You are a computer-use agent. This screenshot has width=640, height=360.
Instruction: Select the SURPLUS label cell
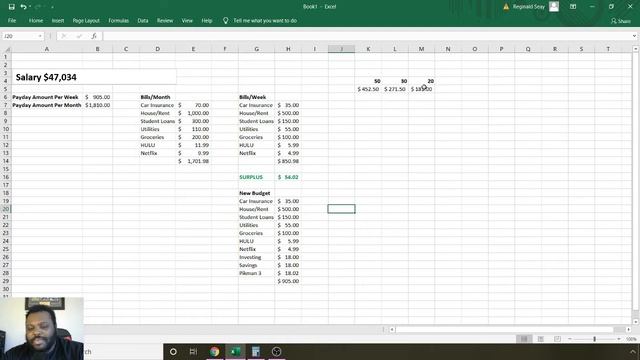click(256, 177)
